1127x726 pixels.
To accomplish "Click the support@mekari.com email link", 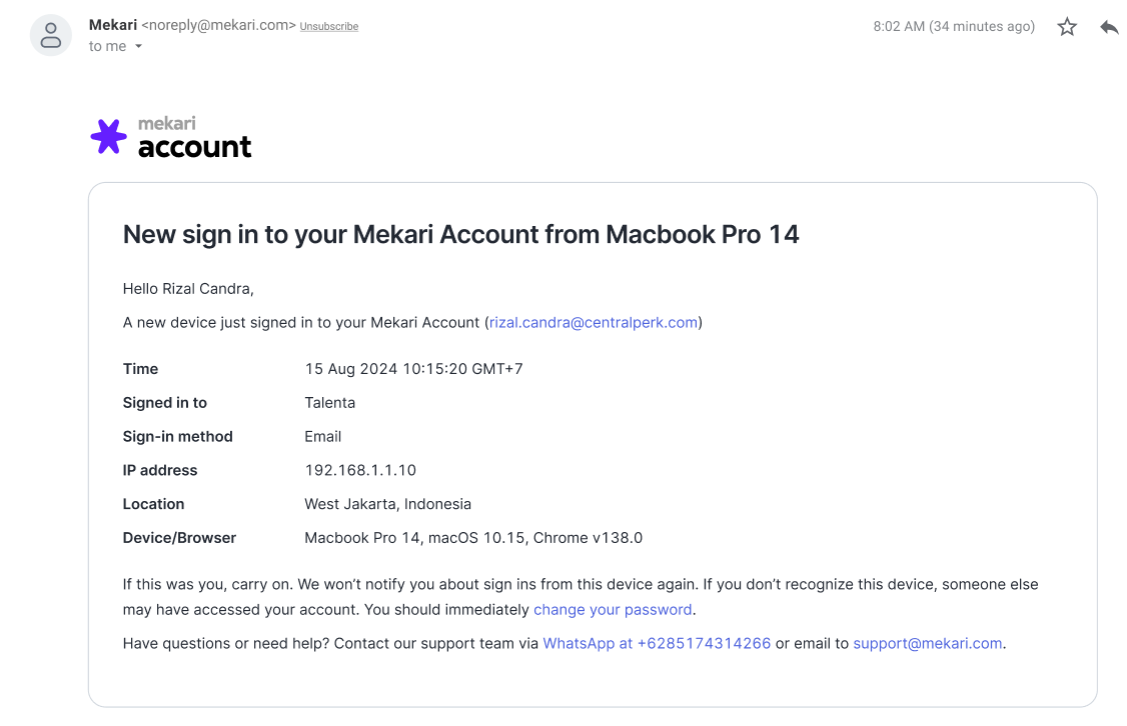I will 927,643.
